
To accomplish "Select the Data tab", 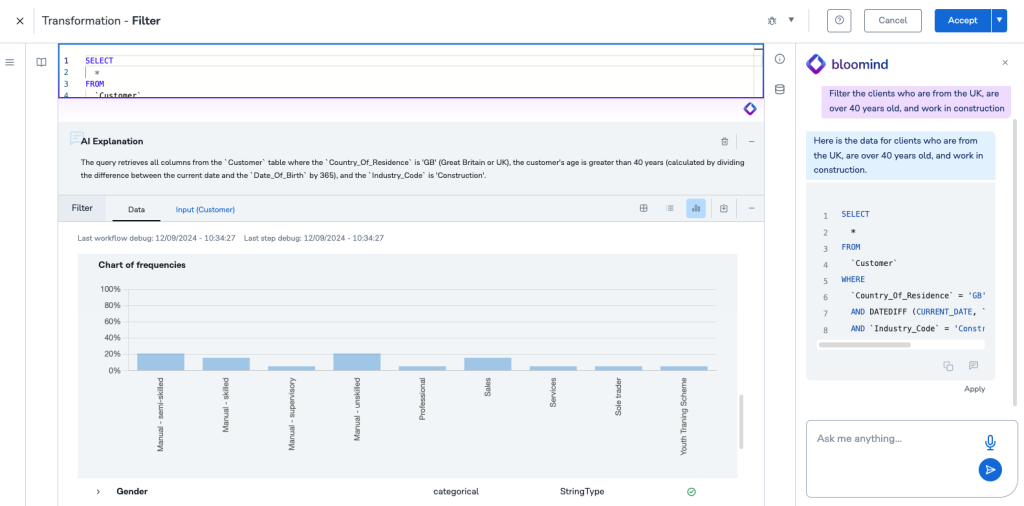I will 137,209.
